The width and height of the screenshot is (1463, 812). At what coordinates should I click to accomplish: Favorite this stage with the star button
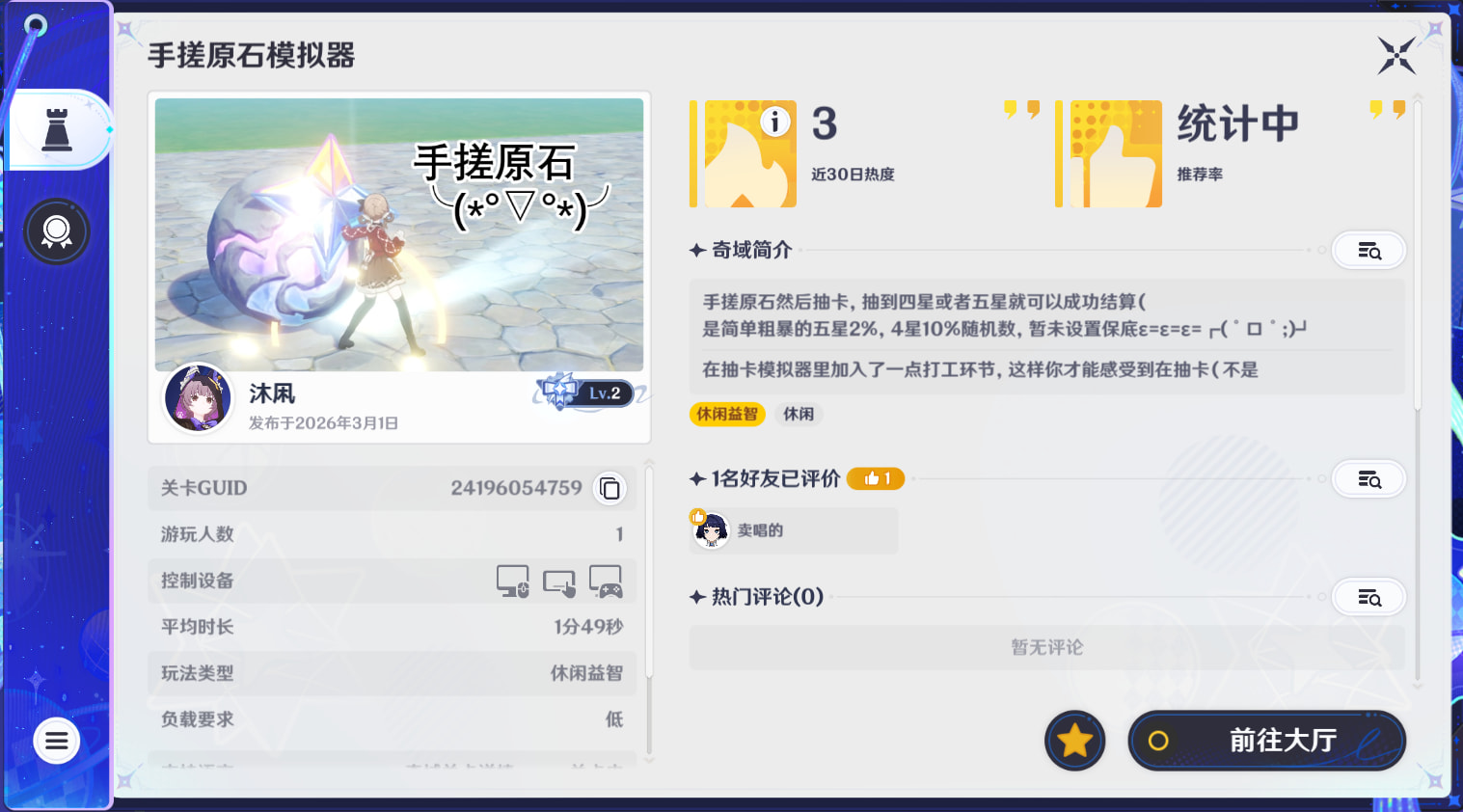tap(1074, 741)
